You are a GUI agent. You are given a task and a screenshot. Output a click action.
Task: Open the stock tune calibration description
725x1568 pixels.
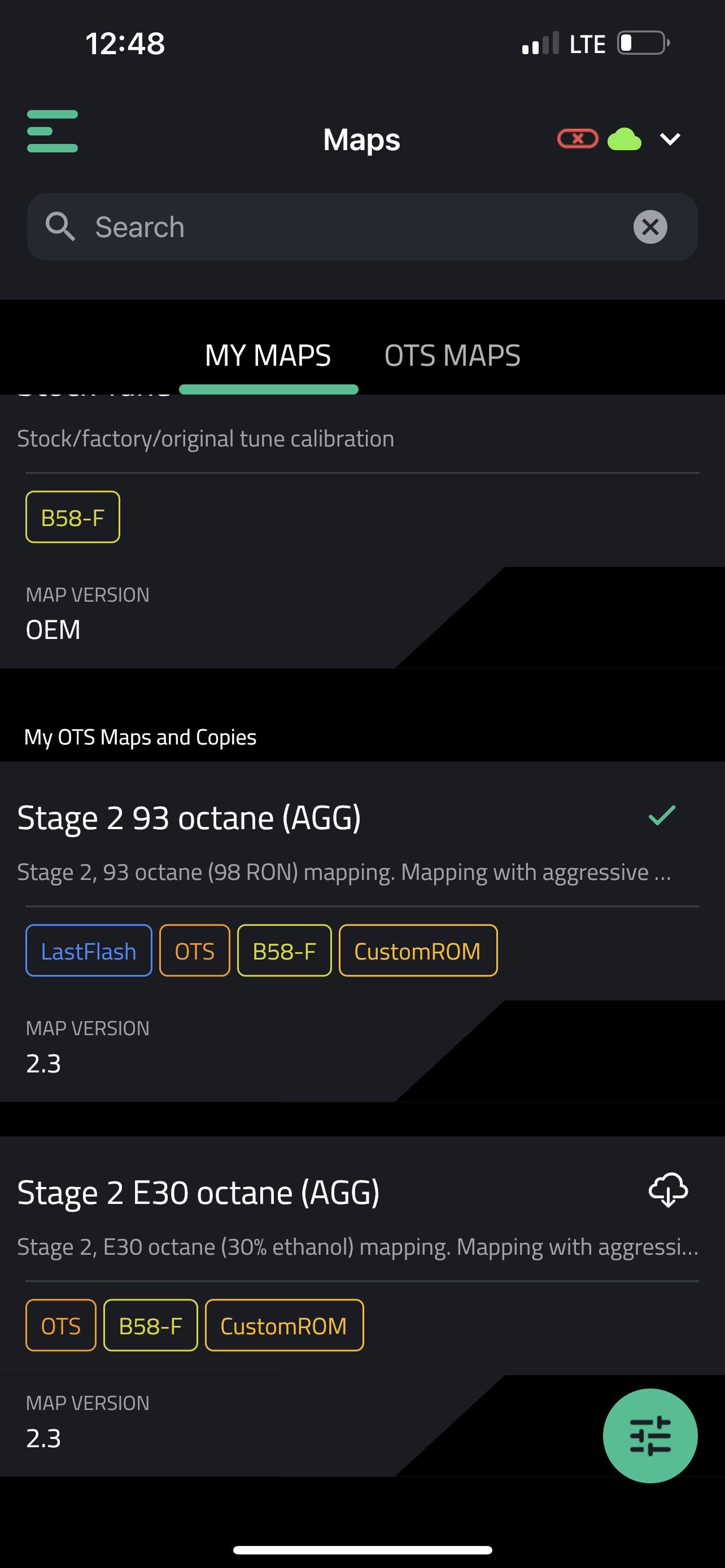click(206, 439)
